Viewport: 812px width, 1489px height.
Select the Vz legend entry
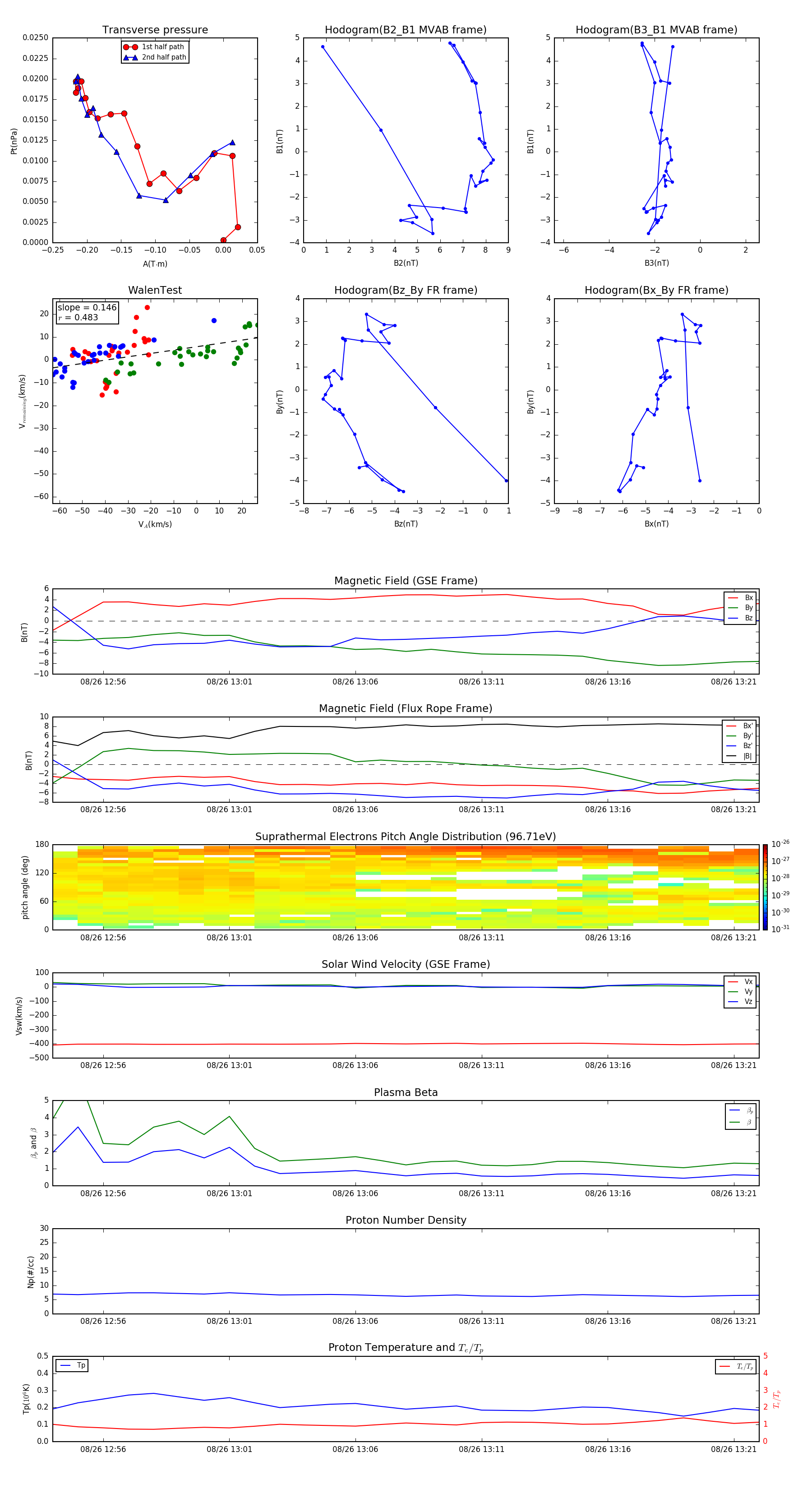[740, 1002]
